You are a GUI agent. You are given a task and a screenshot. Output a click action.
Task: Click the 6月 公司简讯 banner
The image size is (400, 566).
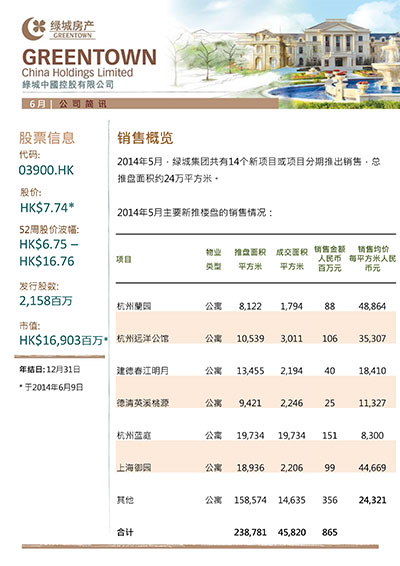click(150, 104)
